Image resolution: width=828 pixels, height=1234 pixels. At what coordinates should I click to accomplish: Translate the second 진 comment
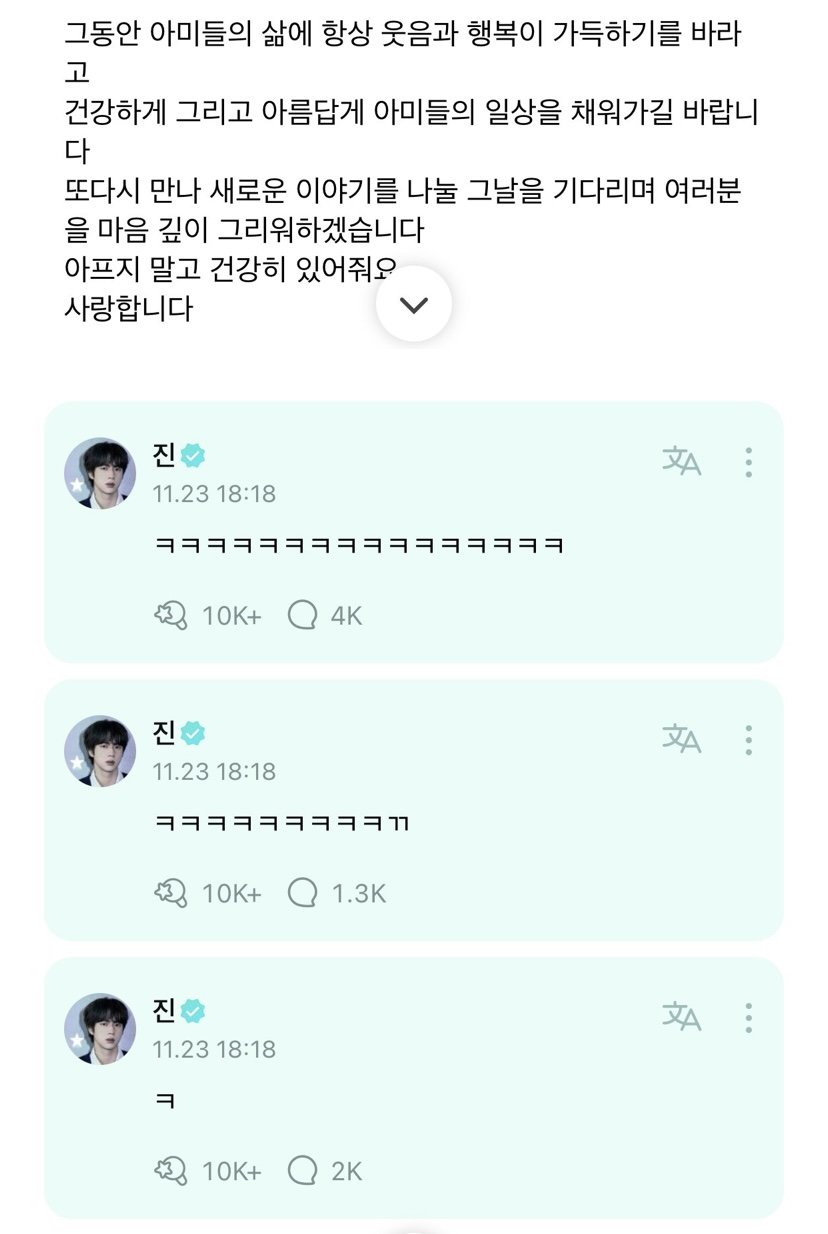click(681, 739)
